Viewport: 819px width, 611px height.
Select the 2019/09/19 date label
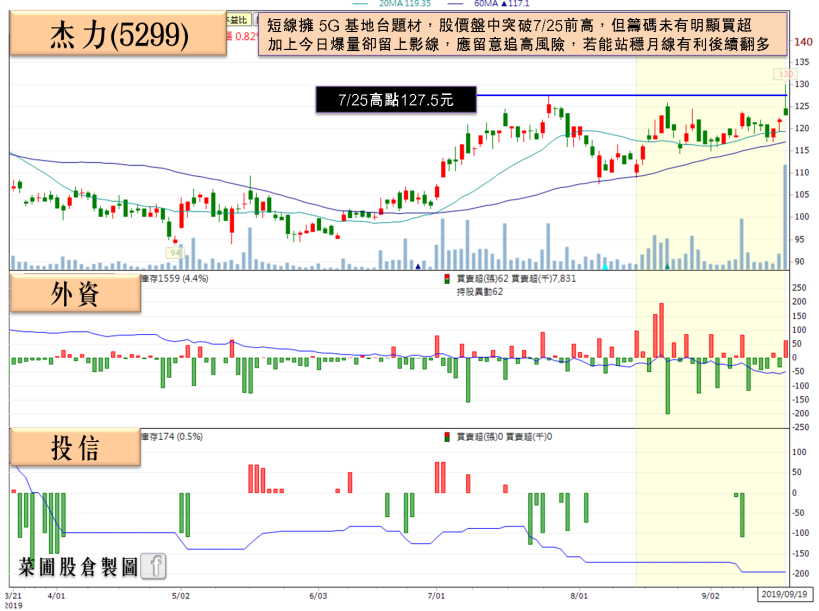[x=784, y=594]
